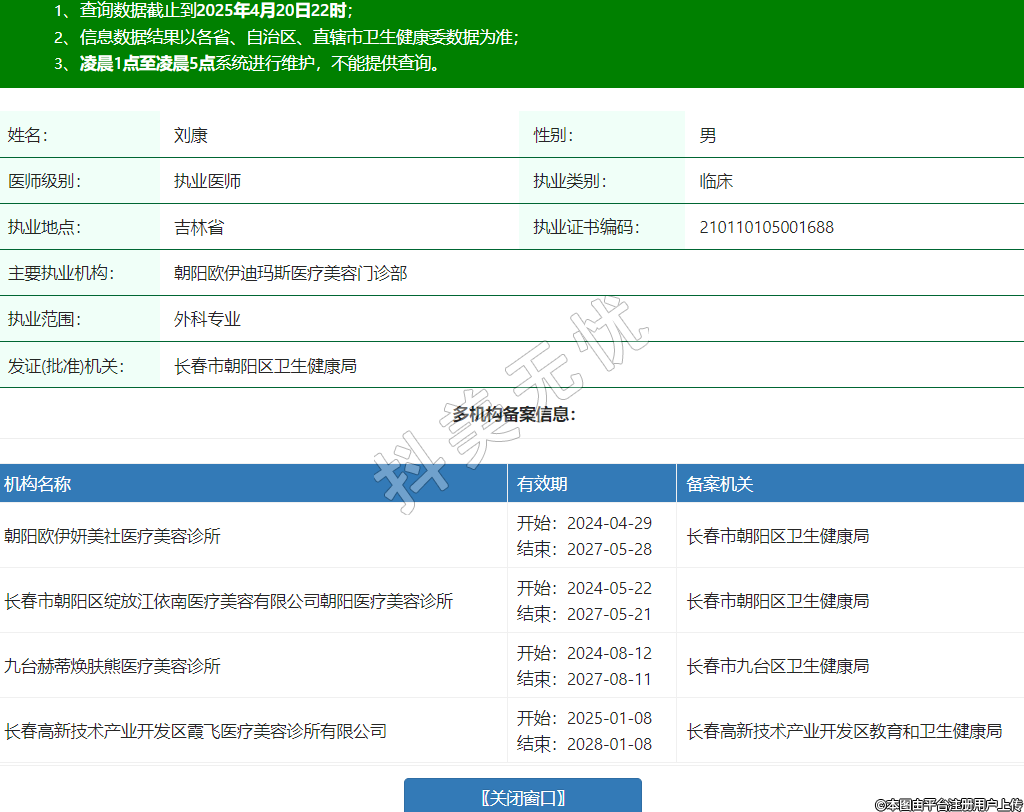
Task: Click the 多机构备案信息 heading
Action: (x=513, y=414)
